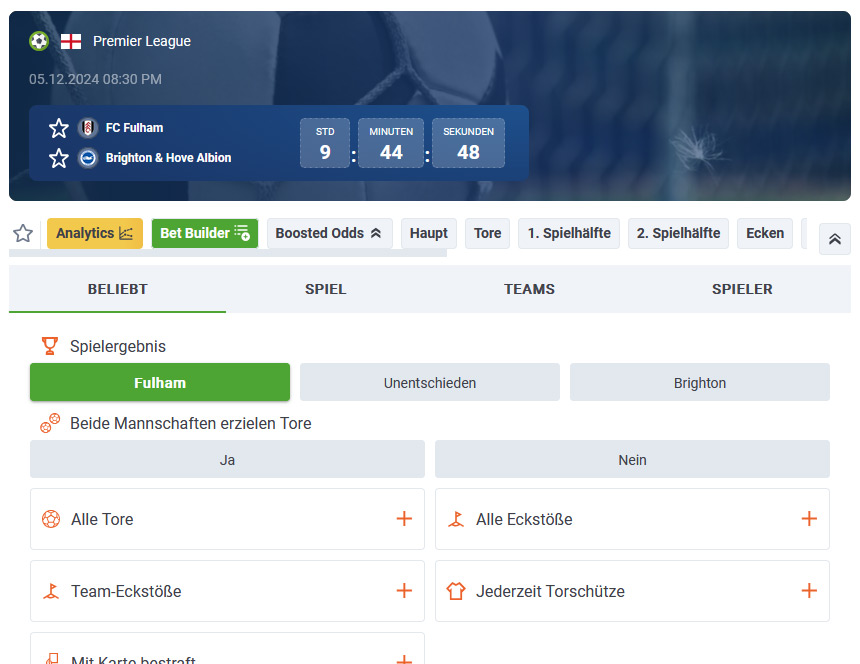Pick Brighton as match result
The height and width of the screenshot is (664, 860).
700,382
